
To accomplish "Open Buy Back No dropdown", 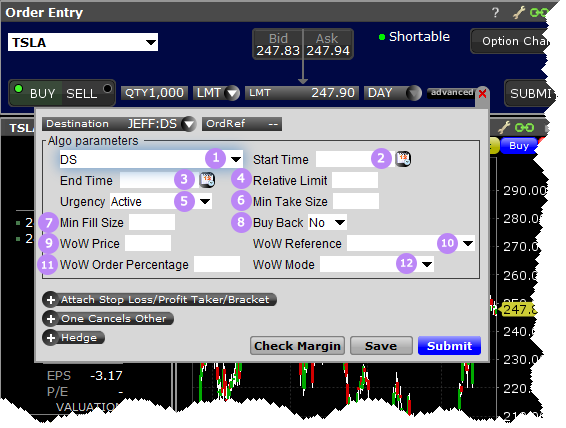I will (x=340, y=222).
